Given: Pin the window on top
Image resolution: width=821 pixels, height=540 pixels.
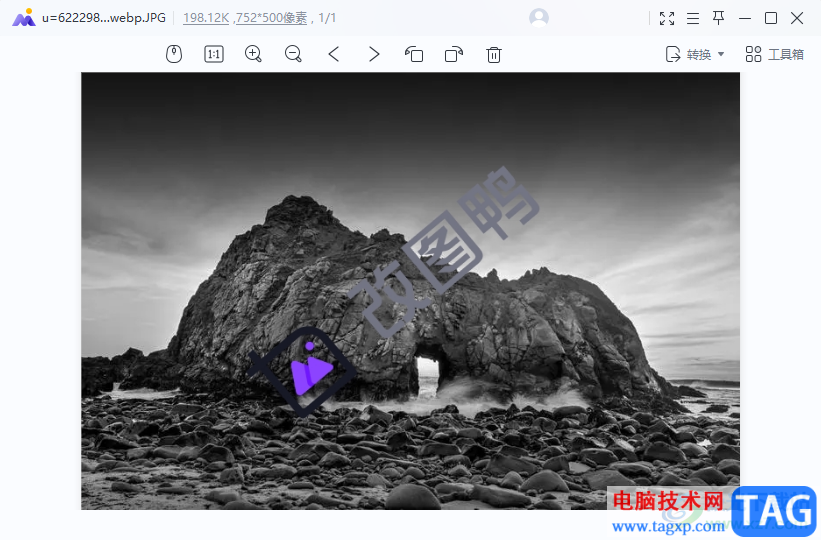Looking at the screenshot, I should [718, 18].
